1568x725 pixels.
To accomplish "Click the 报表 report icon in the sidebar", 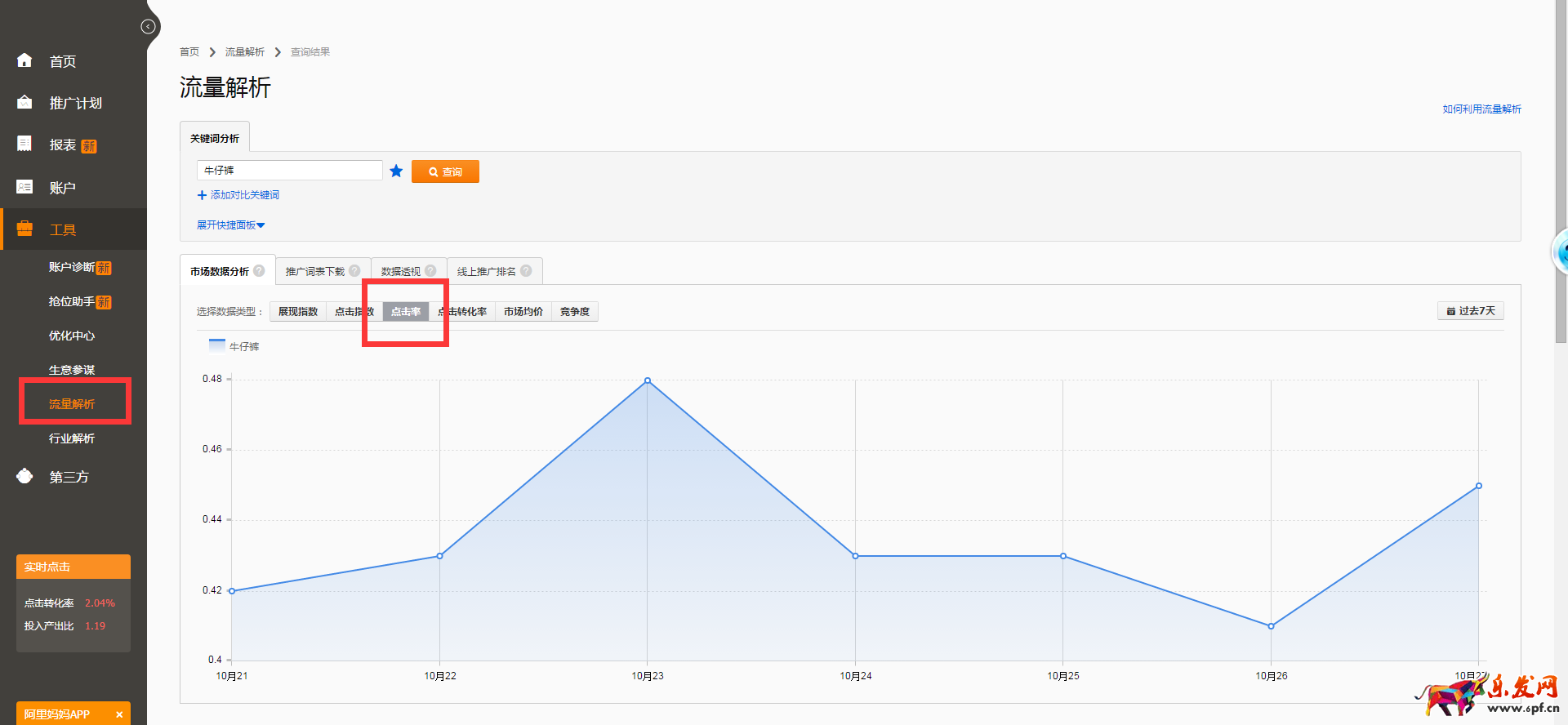I will [24, 144].
